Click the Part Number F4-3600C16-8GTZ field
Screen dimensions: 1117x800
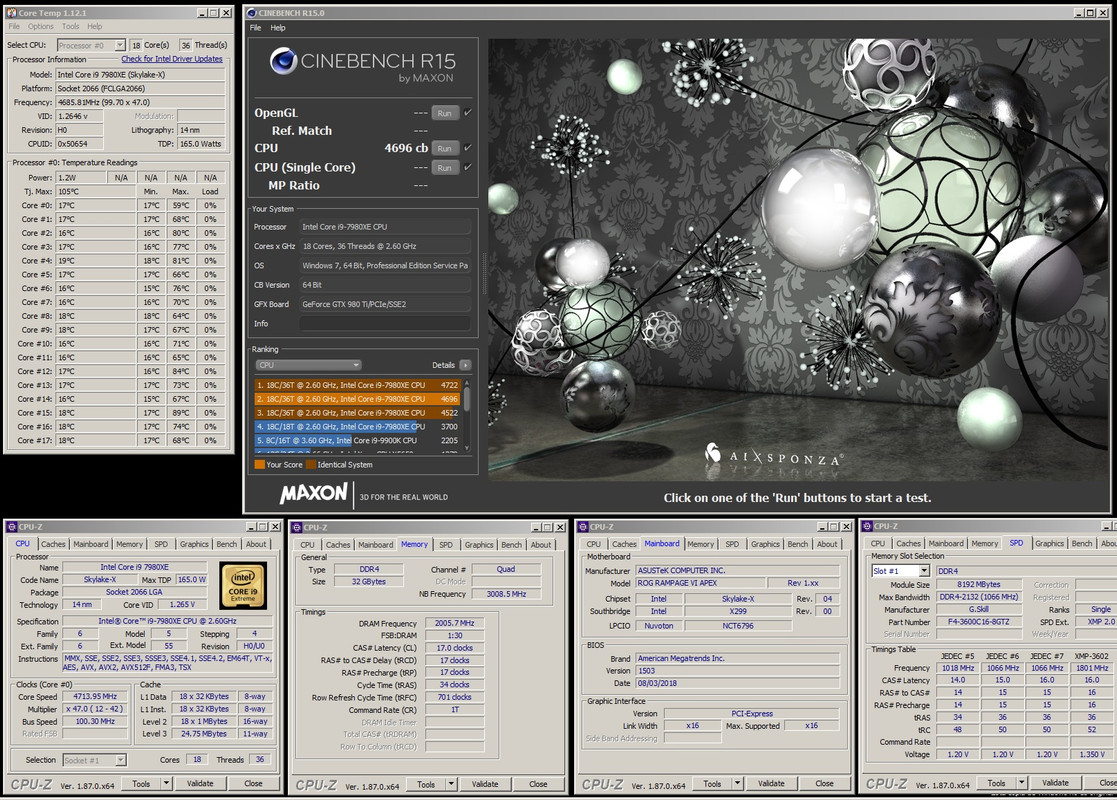(x=979, y=622)
